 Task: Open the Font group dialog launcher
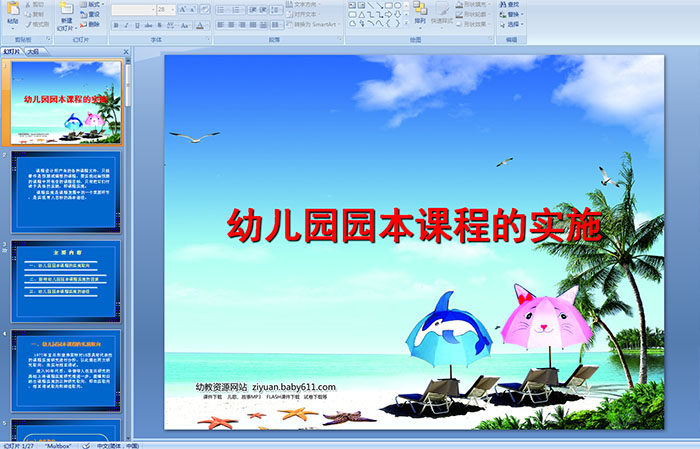pyautogui.click(x=208, y=40)
